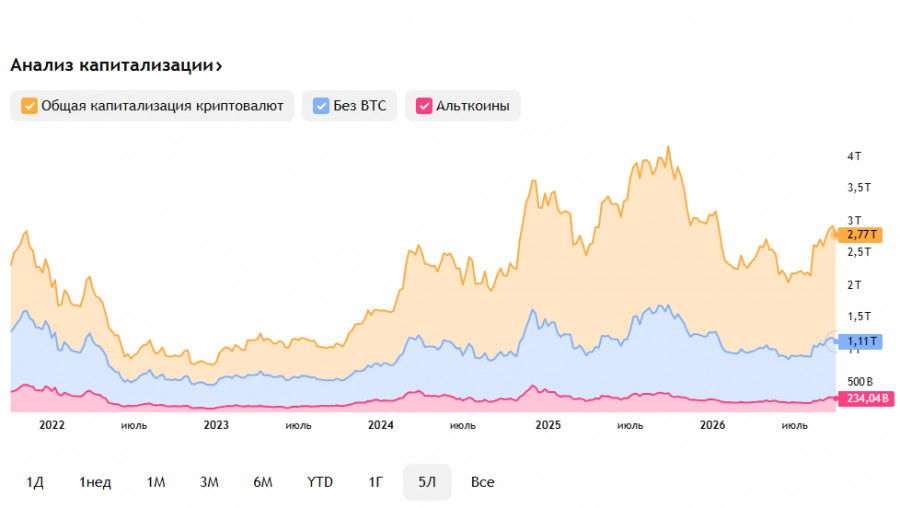Select the 1Г time range
The image size is (900, 508).
click(x=375, y=482)
